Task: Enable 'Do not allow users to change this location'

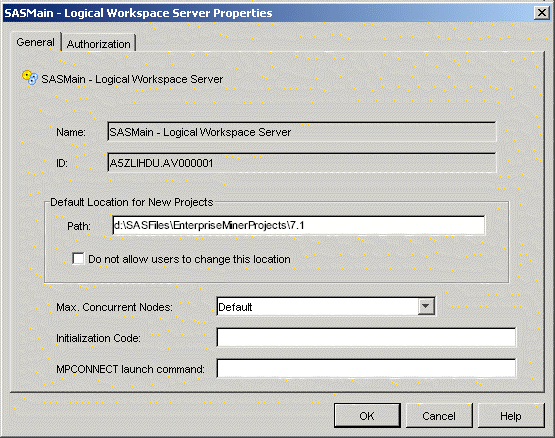Action: pyautogui.click(x=78, y=259)
